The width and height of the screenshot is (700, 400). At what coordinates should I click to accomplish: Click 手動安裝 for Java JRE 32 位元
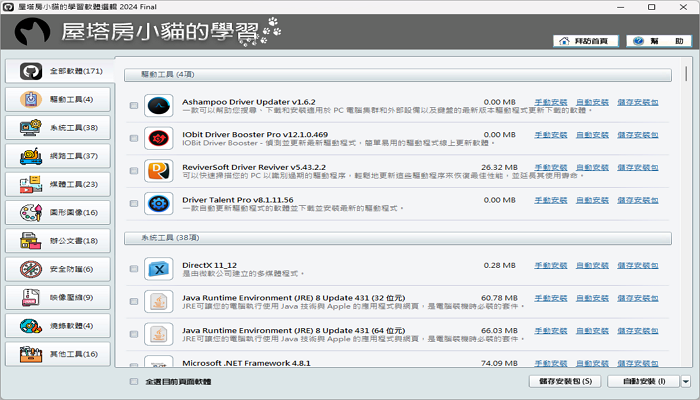(x=551, y=298)
